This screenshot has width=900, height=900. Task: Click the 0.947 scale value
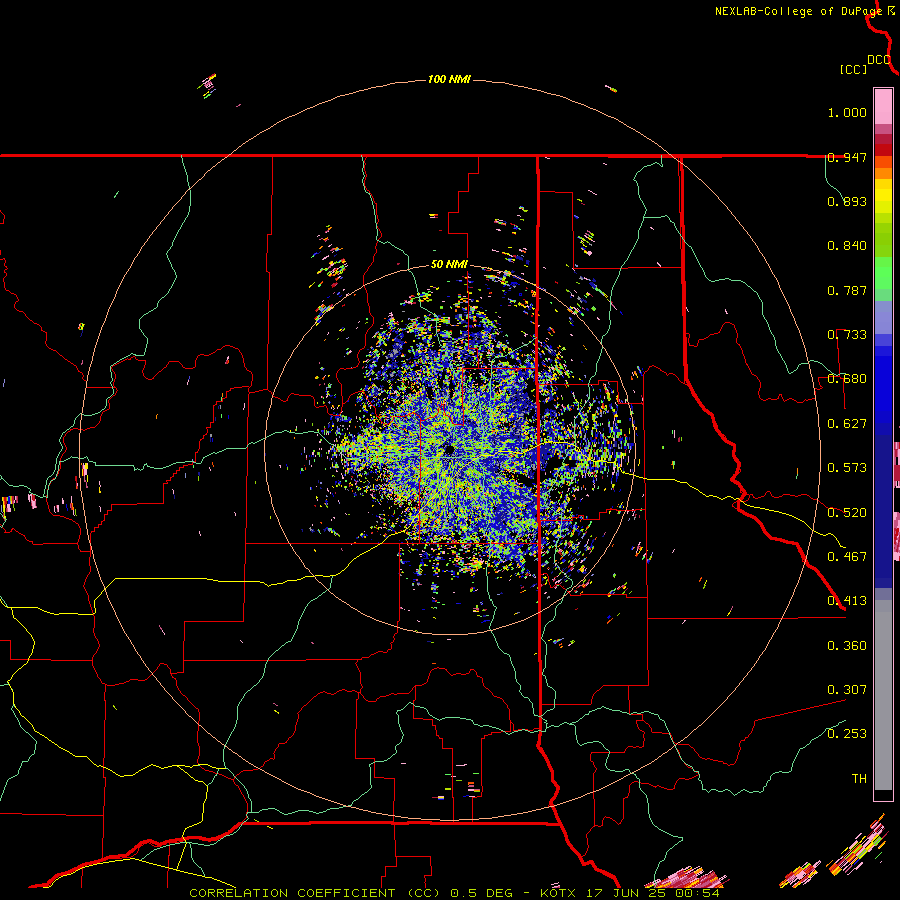pyautogui.click(x=847, y=157)
